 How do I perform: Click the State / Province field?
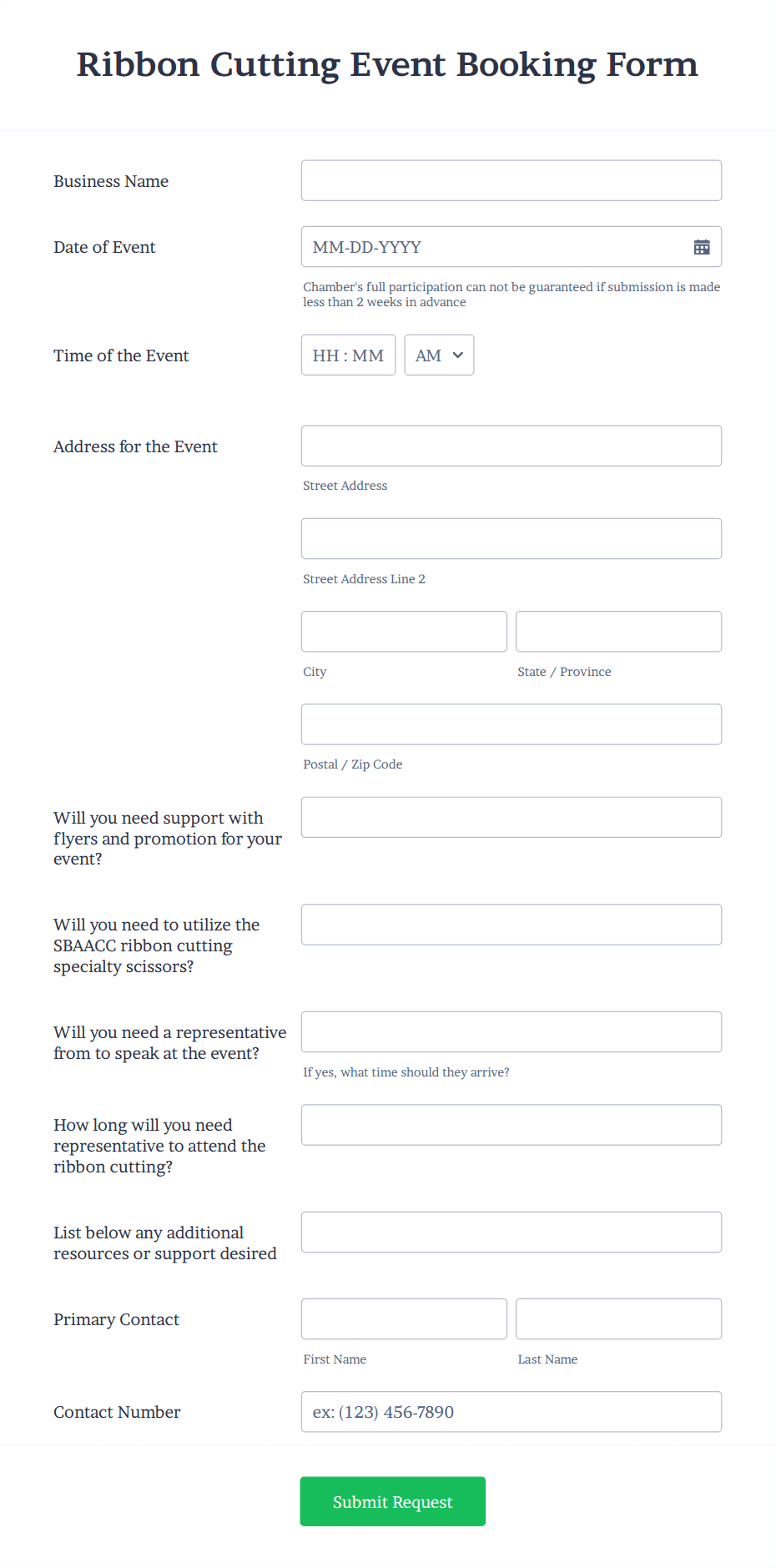(617, 631)
